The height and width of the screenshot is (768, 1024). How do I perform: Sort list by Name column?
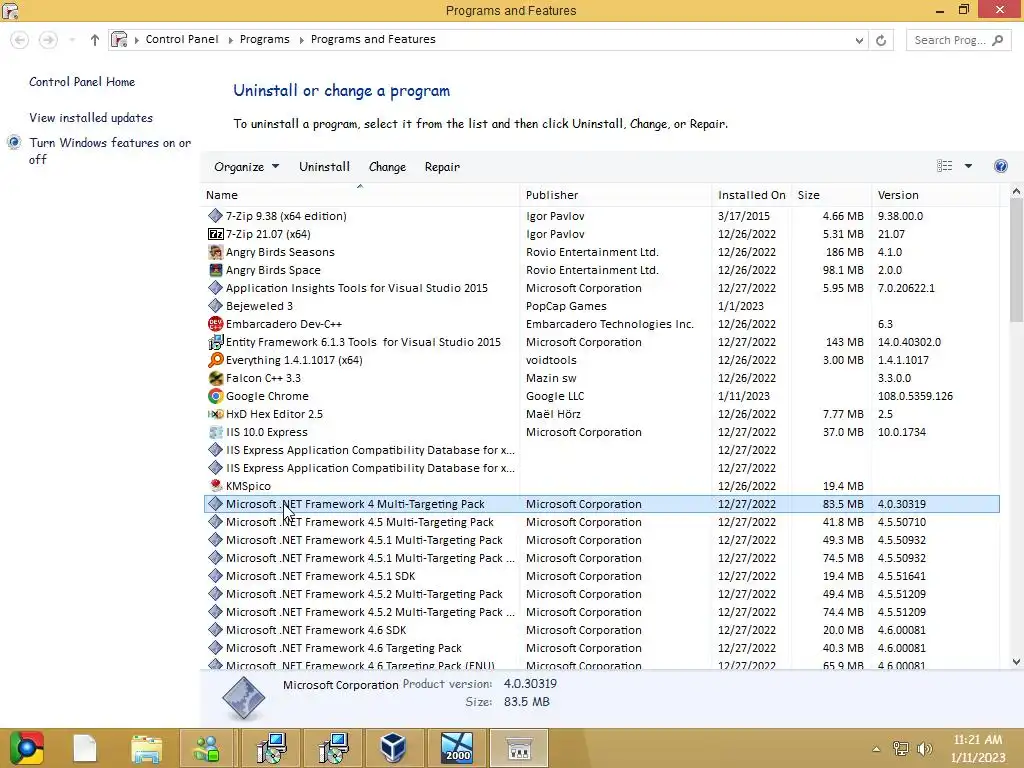tap(360, 195)
